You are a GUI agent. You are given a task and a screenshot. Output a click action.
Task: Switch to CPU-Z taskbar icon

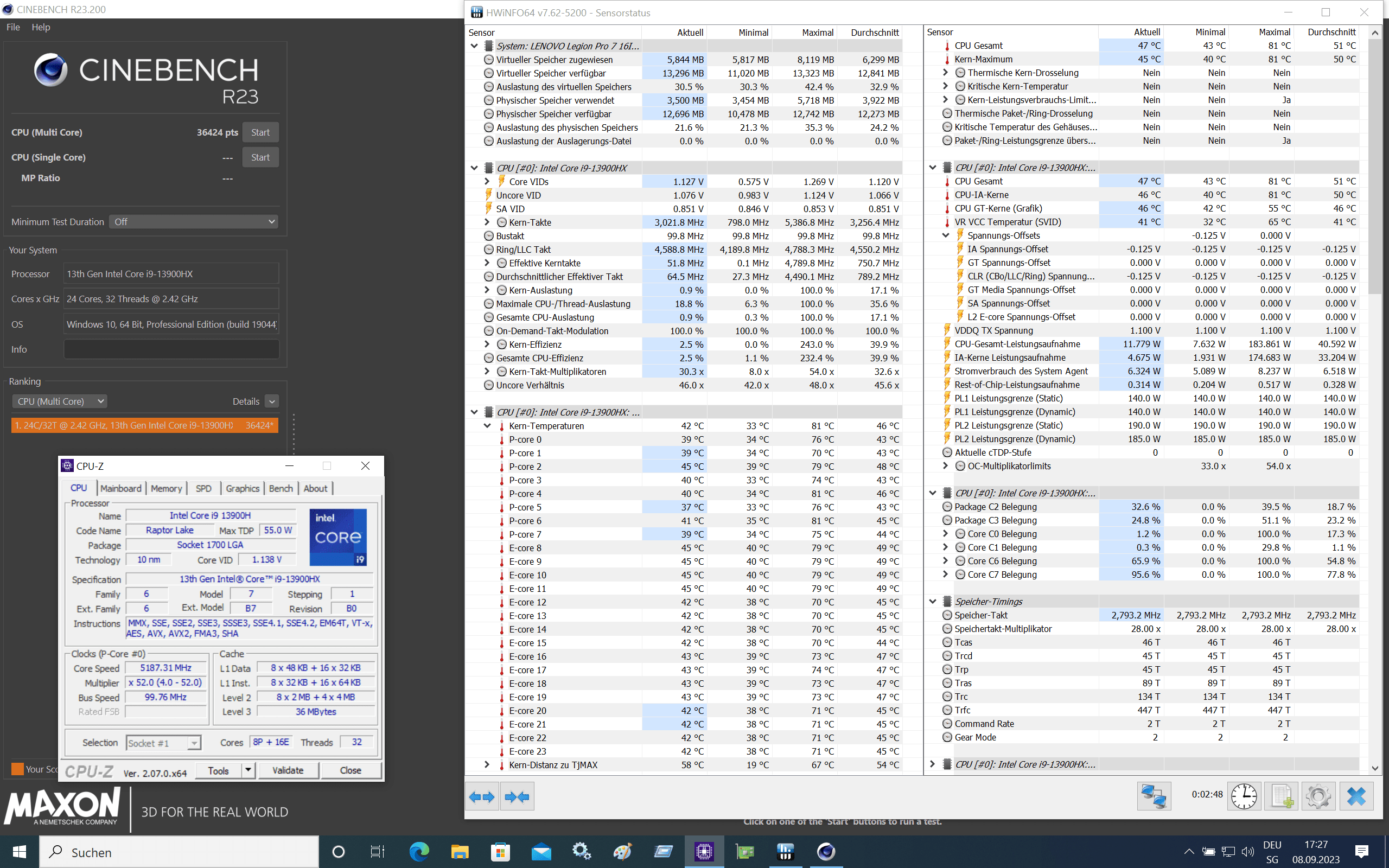[704, 852]
